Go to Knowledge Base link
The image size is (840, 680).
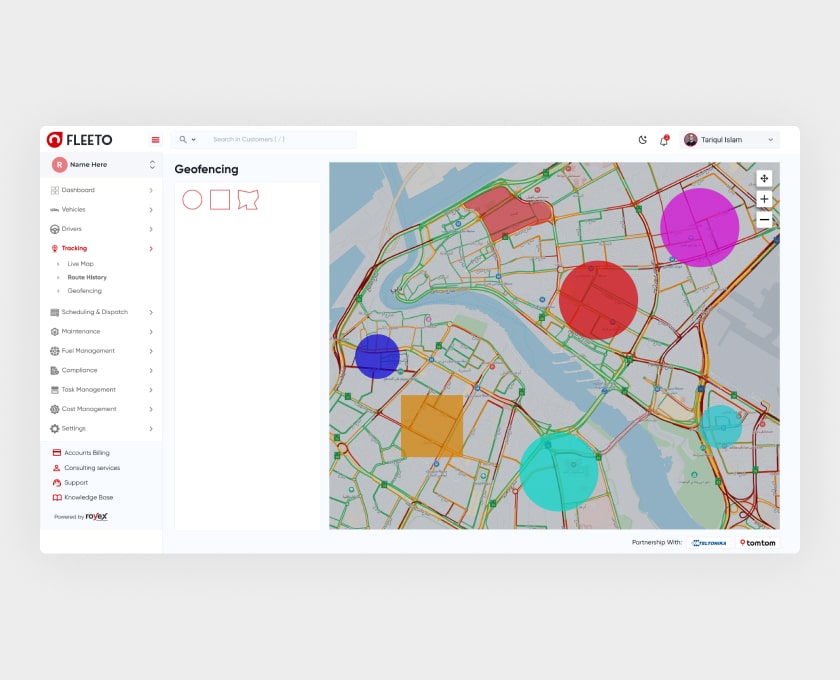(88, 497)
